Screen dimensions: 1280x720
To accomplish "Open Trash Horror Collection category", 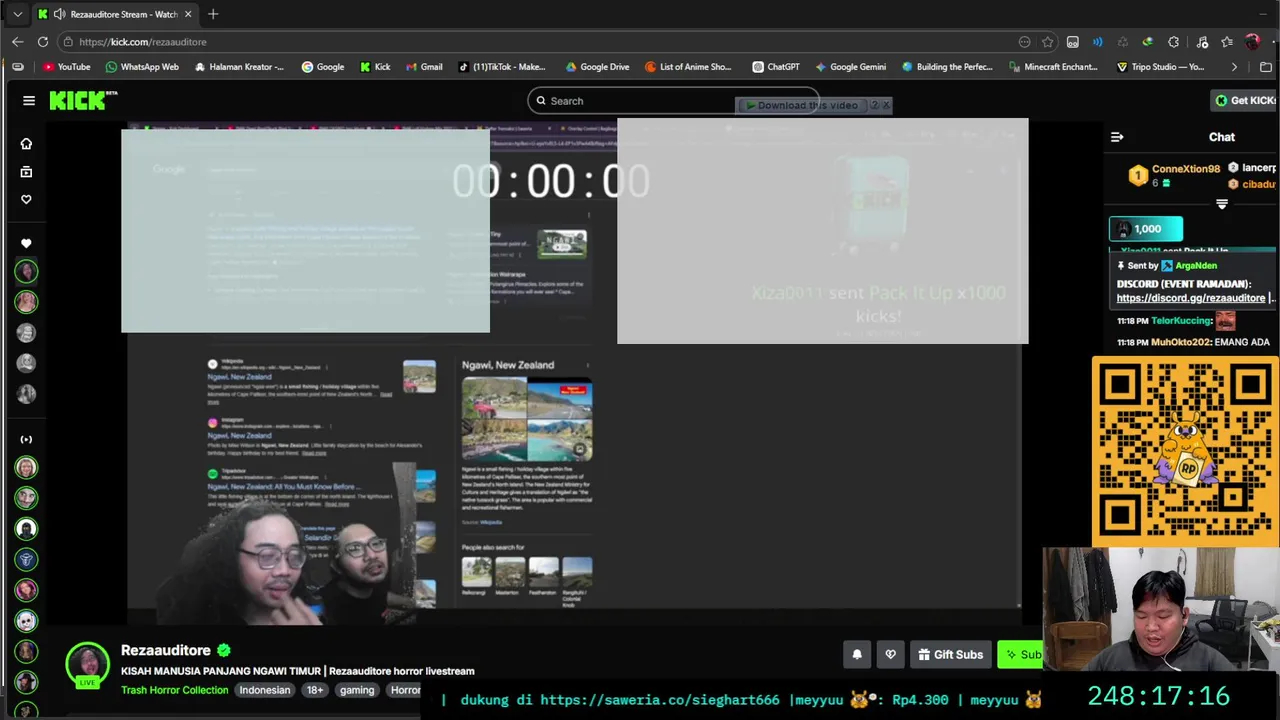I will tap(175, 690).
